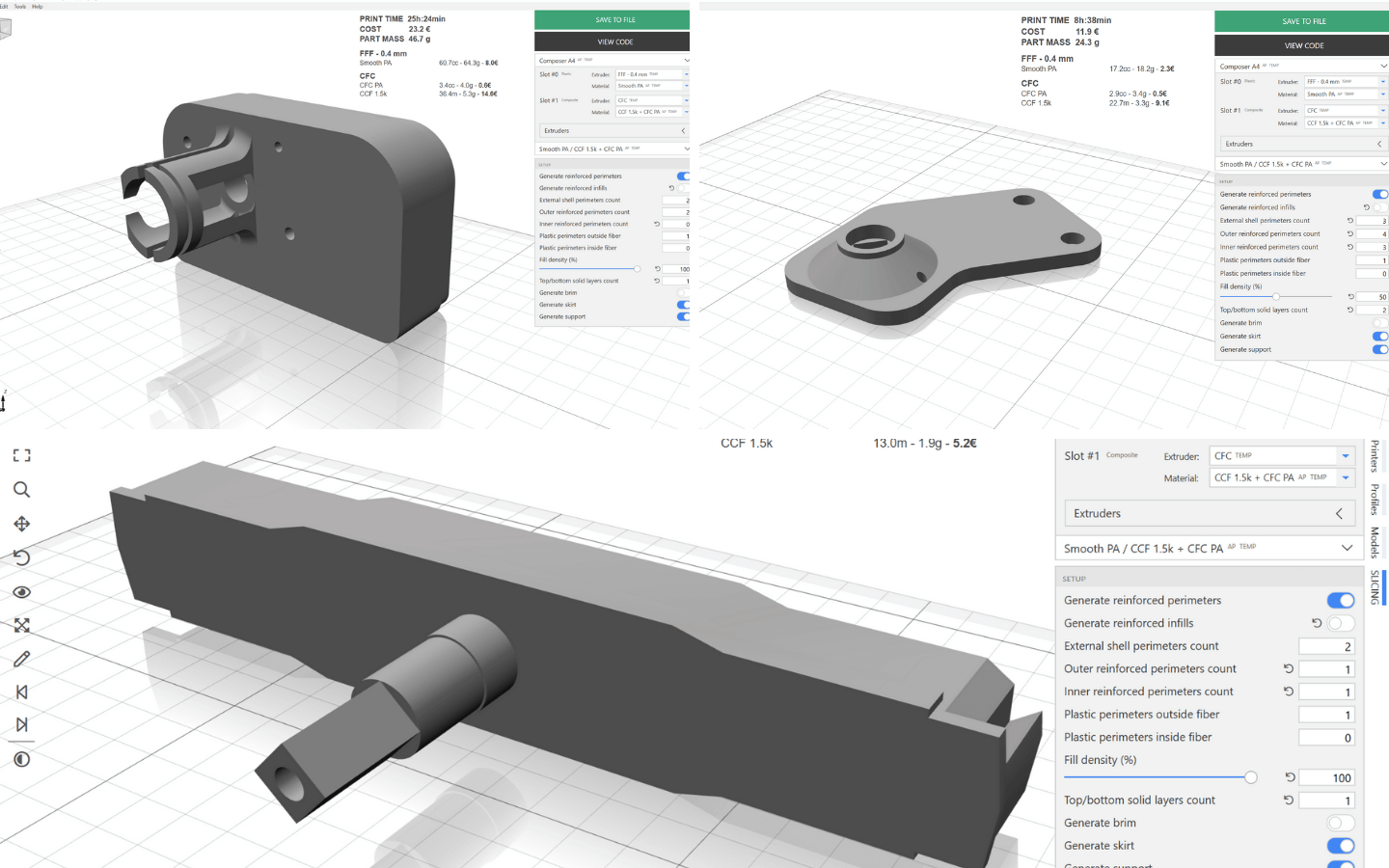
Task: Toggle the eye visibility icon in left toolbar
Action: (x=21, y=592)
